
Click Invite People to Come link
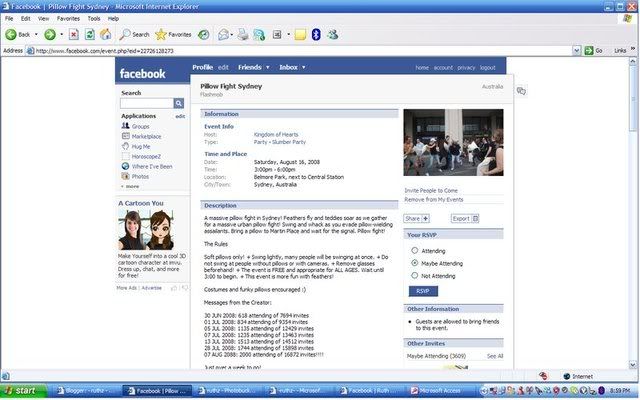pos(431,191)
